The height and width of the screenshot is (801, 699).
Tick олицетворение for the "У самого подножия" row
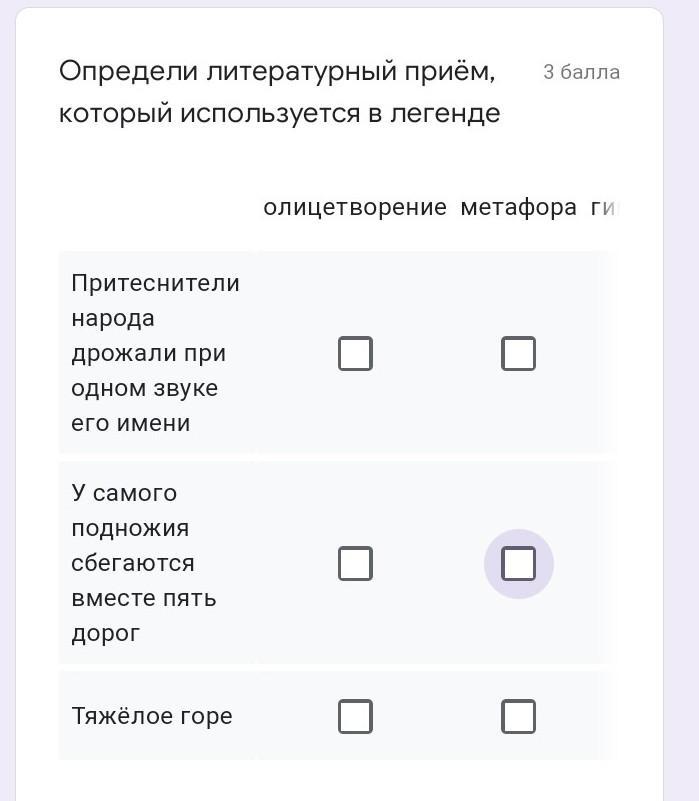click(x=355, y=564)
